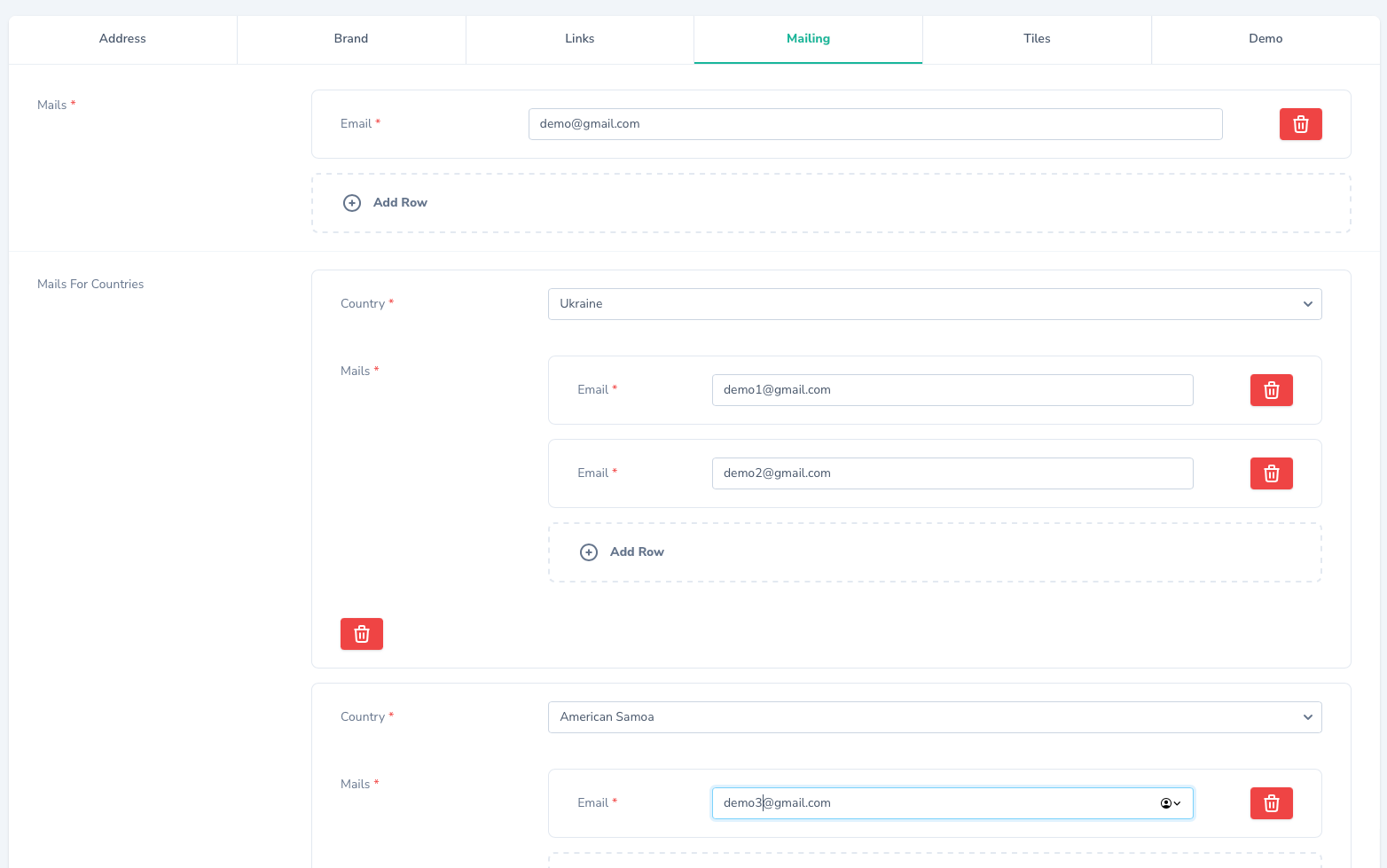The image size is (1387, 868).
Task: Click Email label beside demo@gmail.com
Action: point(360,124)
